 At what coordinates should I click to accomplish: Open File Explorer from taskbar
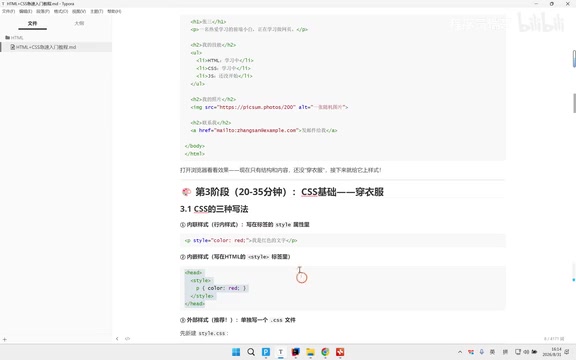click(x=310, y=352)
